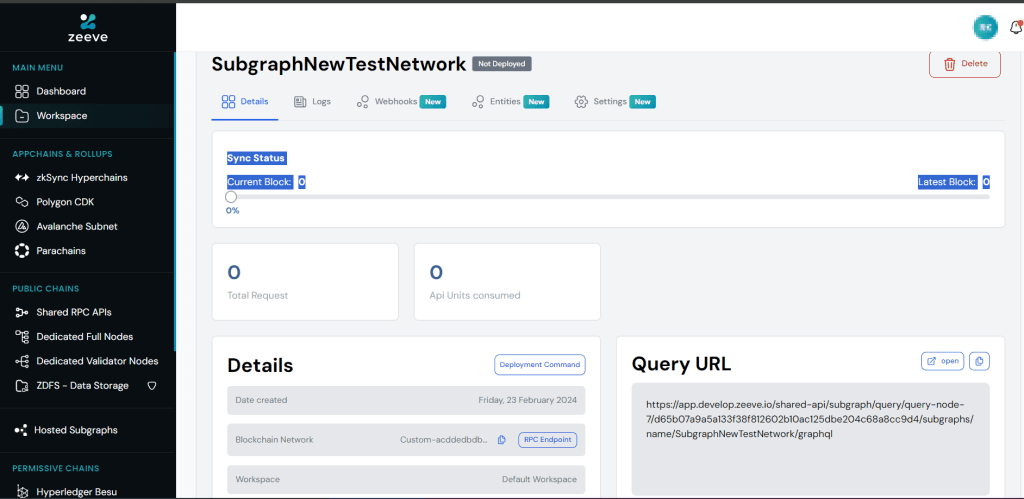The image size is (1024, 499).
Task: Open Polygon CDK
Action: point(65,202)
